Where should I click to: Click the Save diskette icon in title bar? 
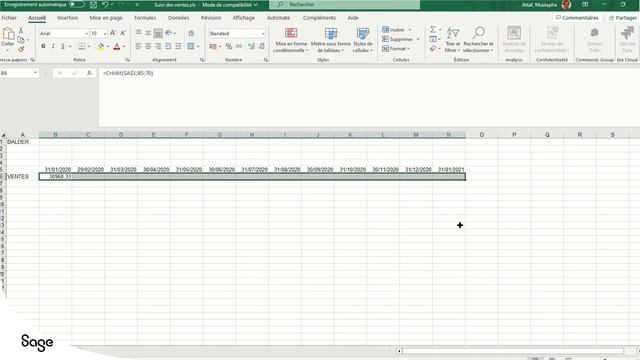[93, 4]
